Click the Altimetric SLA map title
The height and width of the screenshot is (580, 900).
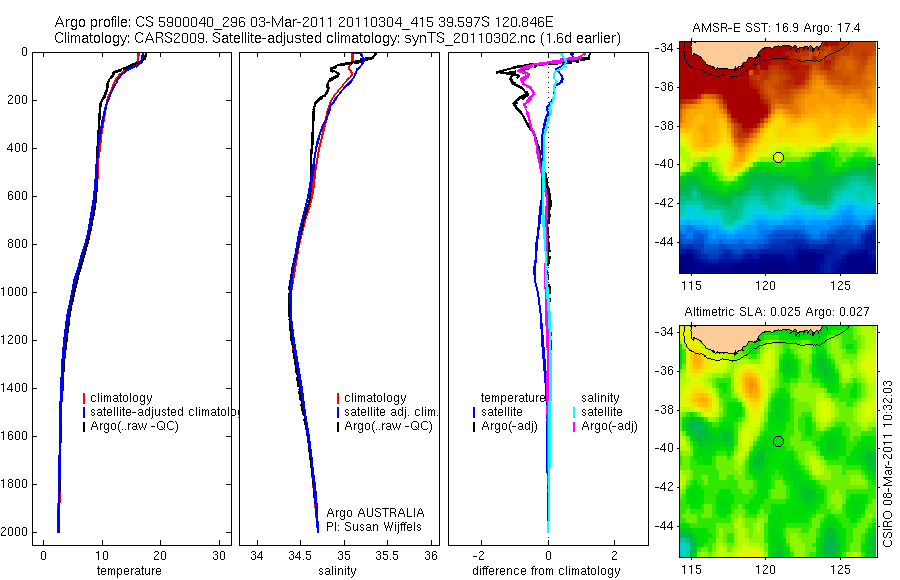tap(777, 312)
